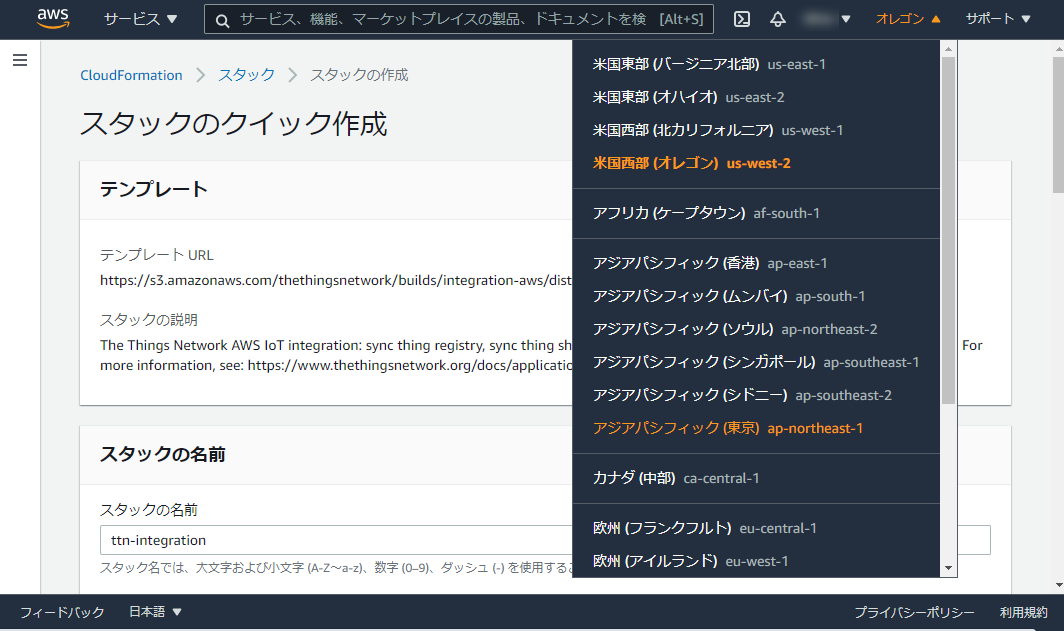
Task: Select region アジアパシフィック (香港) ap-east-1
Action: pyautogui.click(x=756, y=263)
